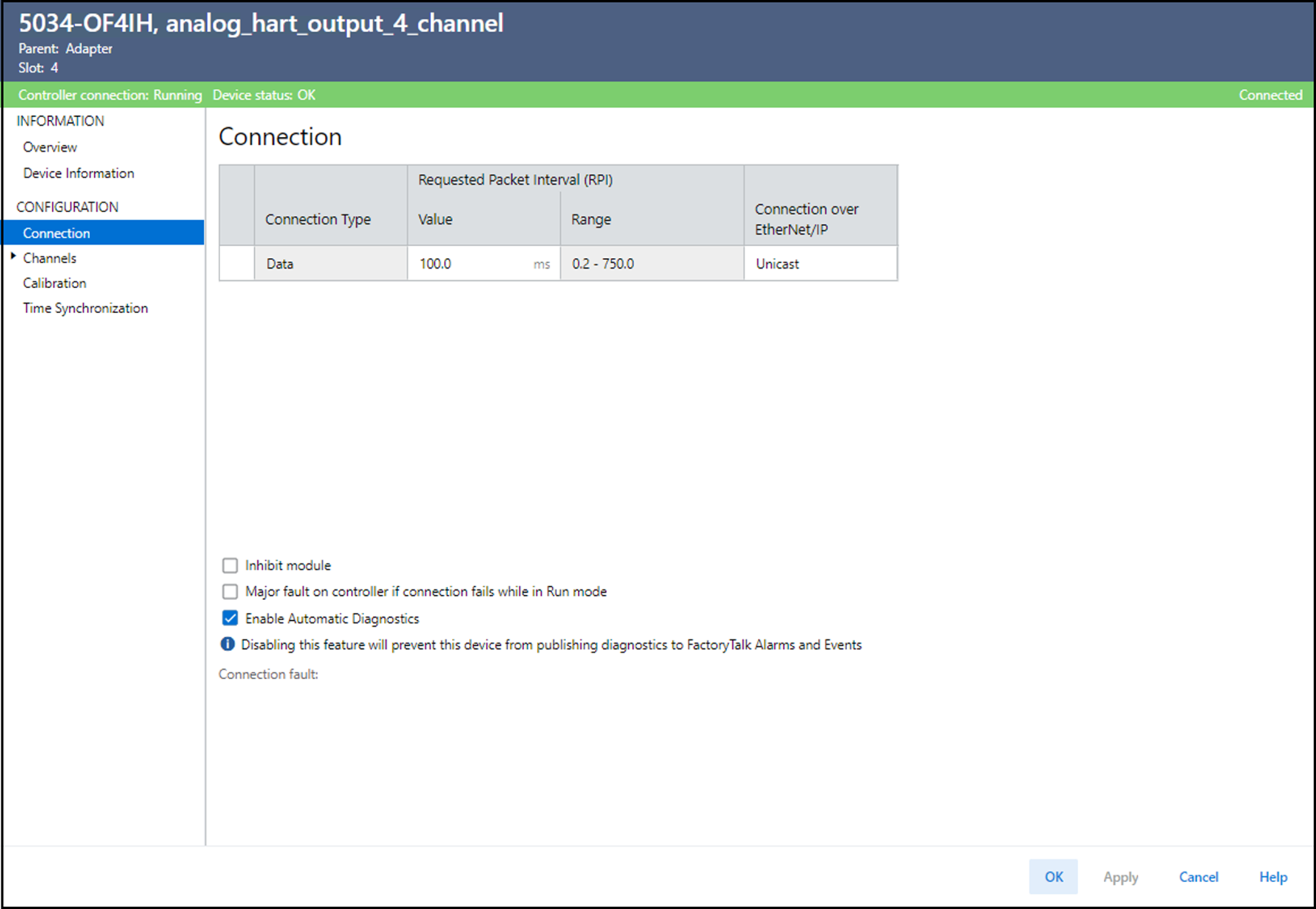Open Time Synchronization settings

(x=85, y=308)
